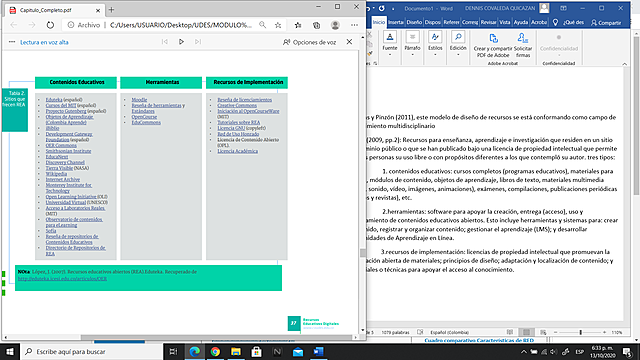Open the Referencias tab in Word

451,22
